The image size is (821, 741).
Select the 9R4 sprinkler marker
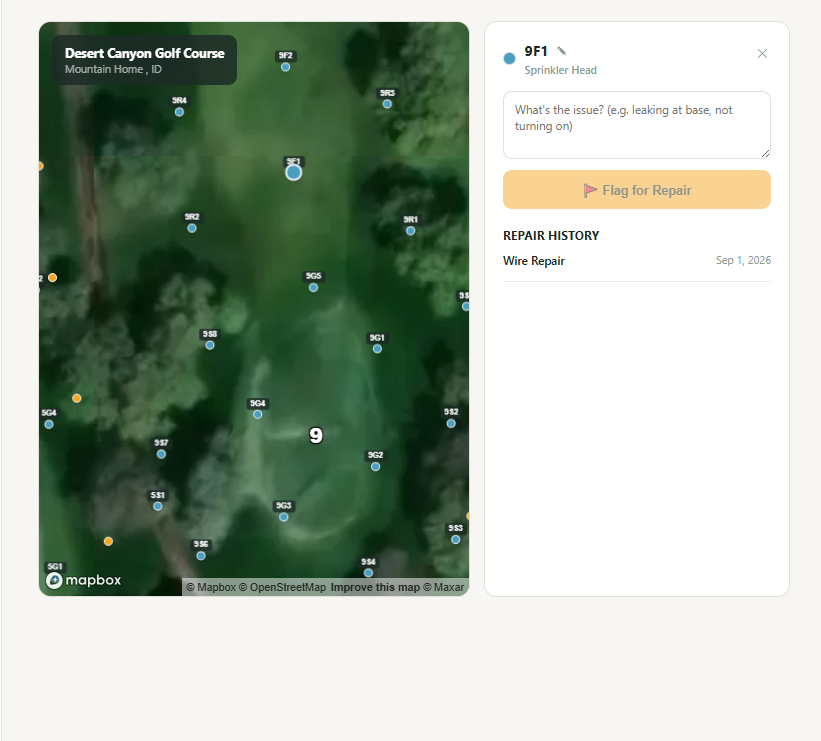pyautogui.click(x=179, y=112)
